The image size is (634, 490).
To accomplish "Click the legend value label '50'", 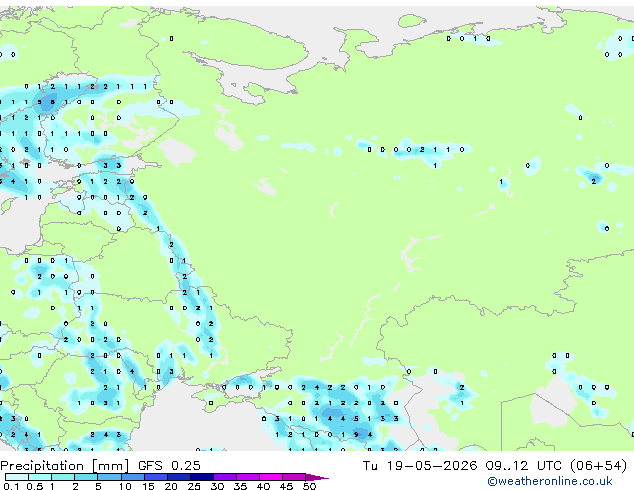I will tap(309, 486).
